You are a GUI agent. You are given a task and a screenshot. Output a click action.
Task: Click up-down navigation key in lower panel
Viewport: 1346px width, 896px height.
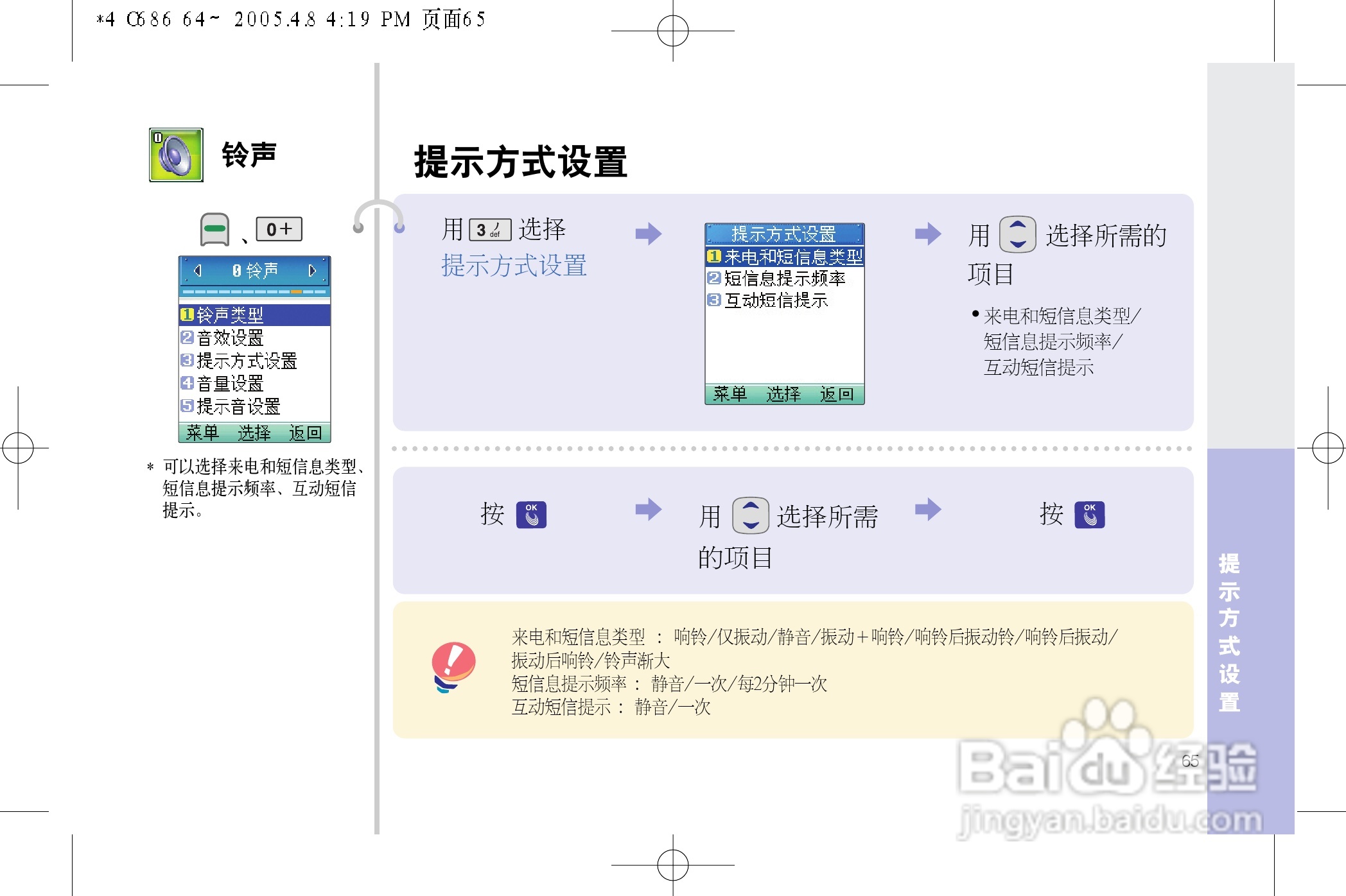coord(750,515)
